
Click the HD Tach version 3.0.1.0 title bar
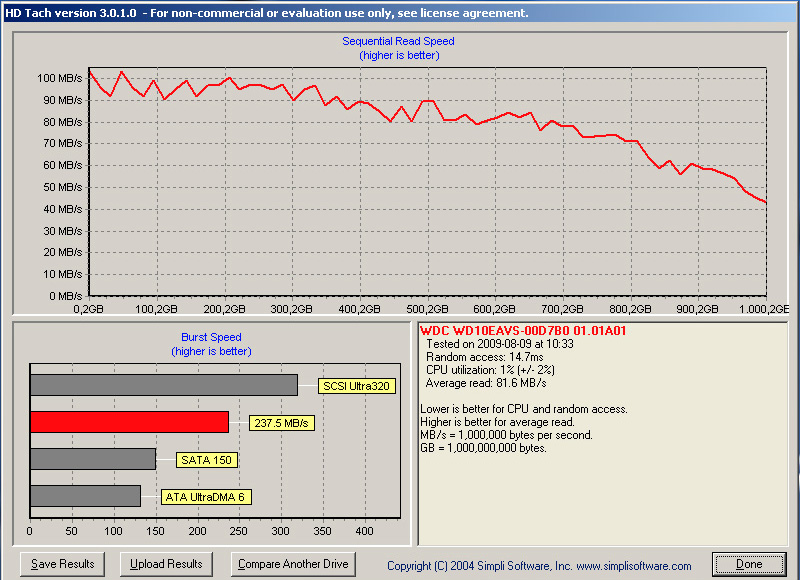coord(400,13)
